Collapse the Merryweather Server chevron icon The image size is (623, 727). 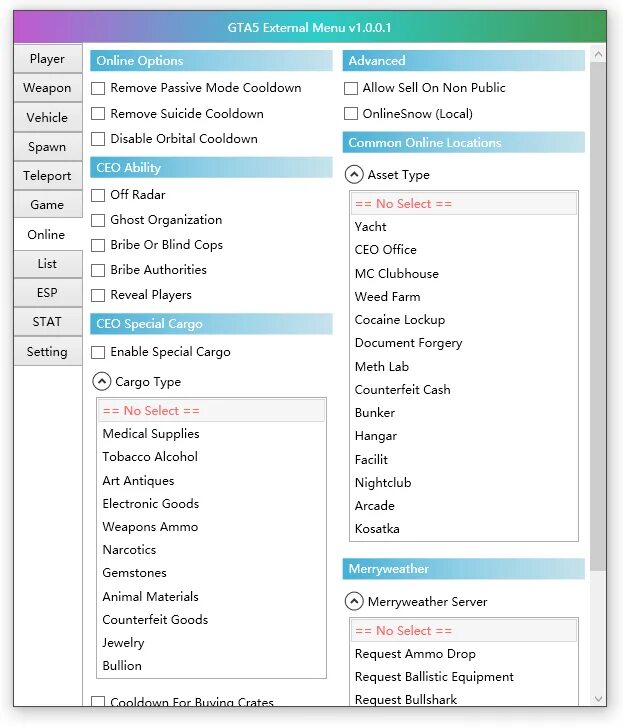click(354, 601)
